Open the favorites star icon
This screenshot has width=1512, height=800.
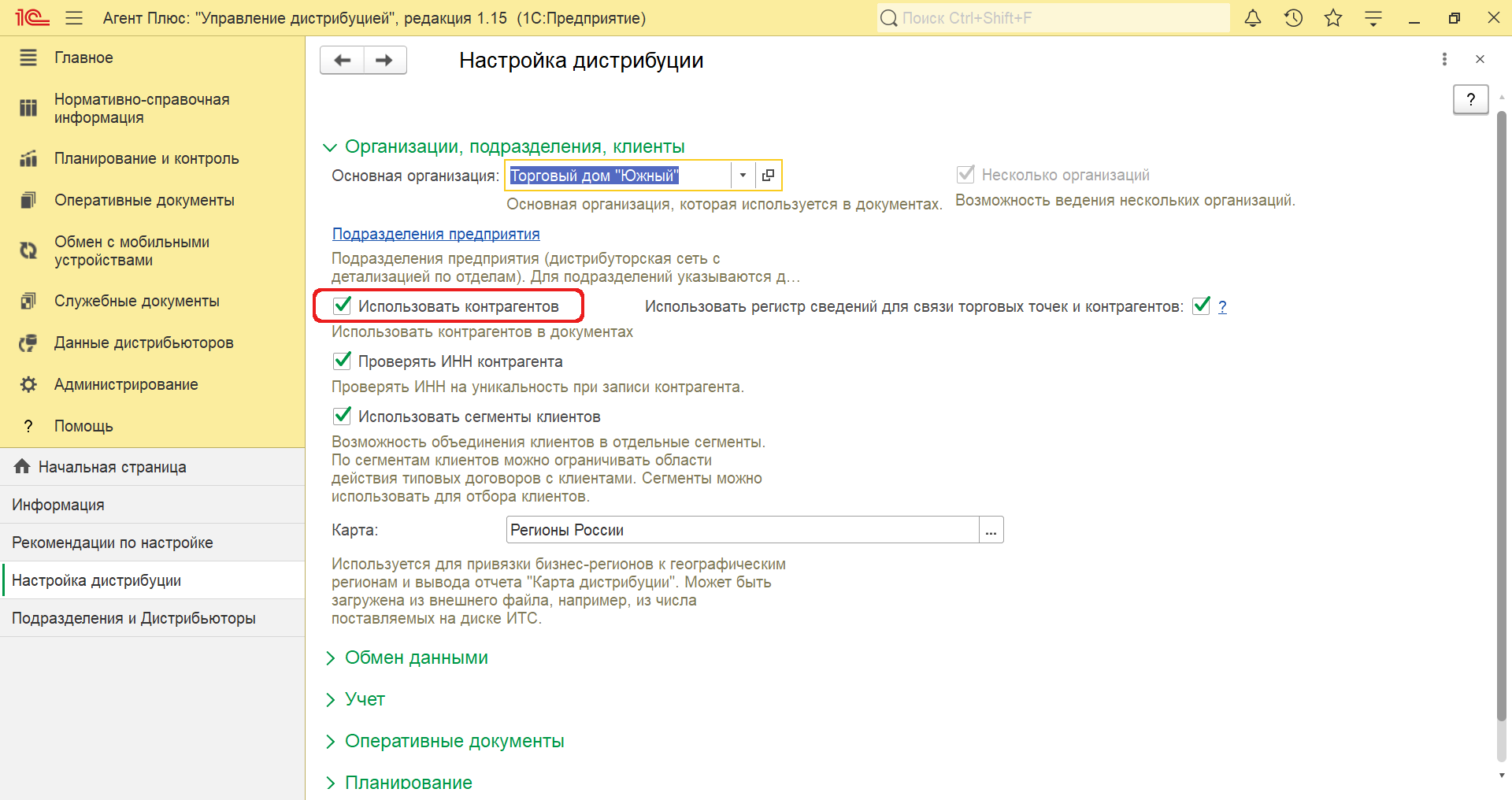tap(1333, 17)
